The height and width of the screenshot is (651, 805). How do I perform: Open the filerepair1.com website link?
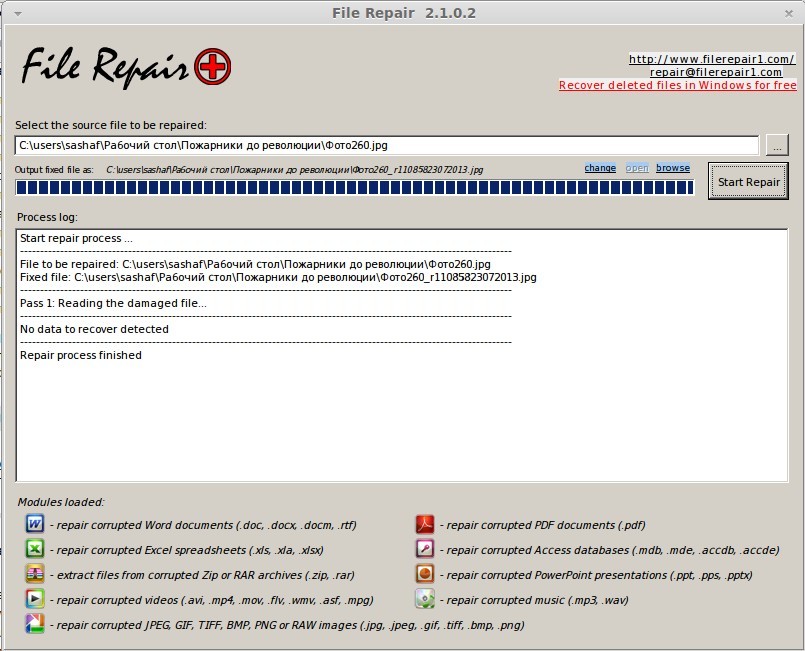(x=712, y=59)
